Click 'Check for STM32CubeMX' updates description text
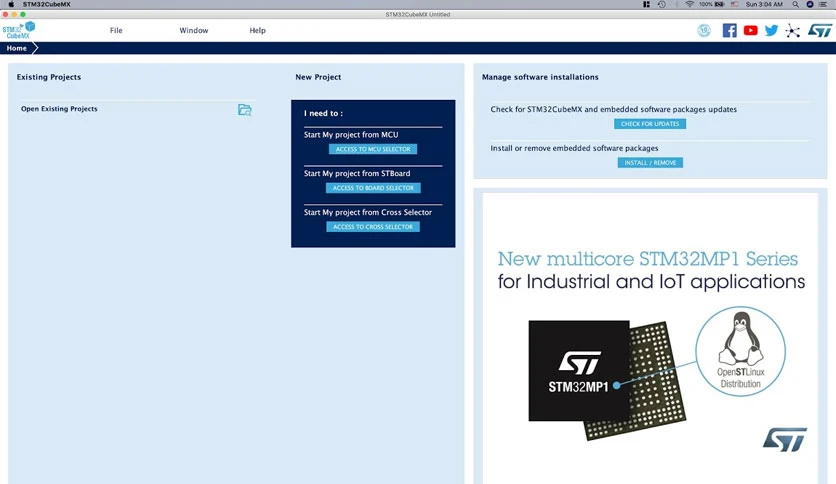This screenshot has height=484, width=836. pos(613,109)
